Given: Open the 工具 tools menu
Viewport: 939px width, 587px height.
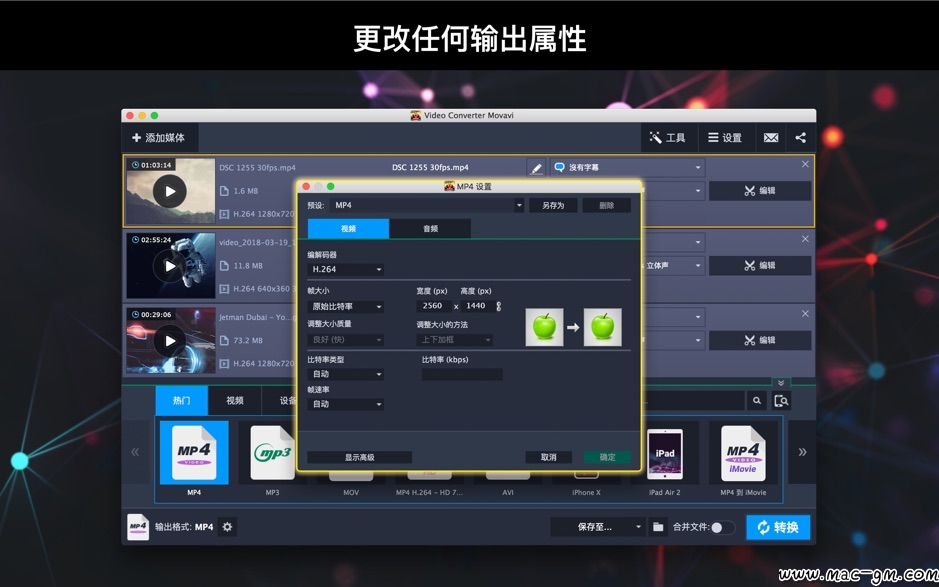Looking at the screenshot, I should coord(668,138).
